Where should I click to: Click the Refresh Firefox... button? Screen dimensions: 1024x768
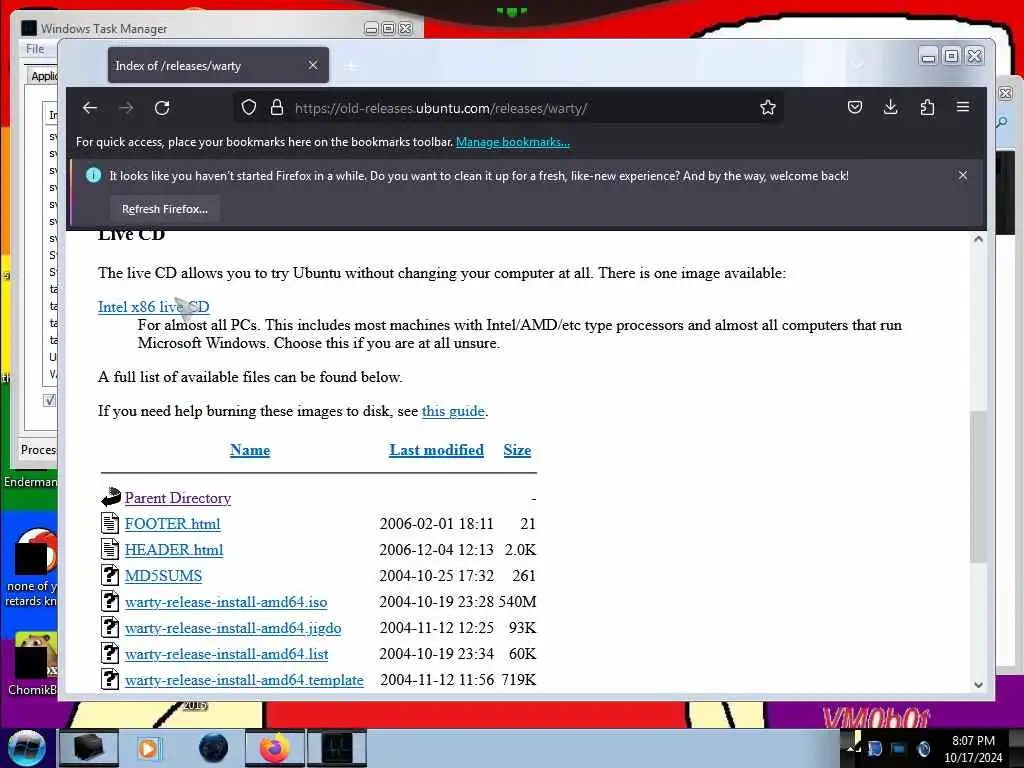[165, 209]
